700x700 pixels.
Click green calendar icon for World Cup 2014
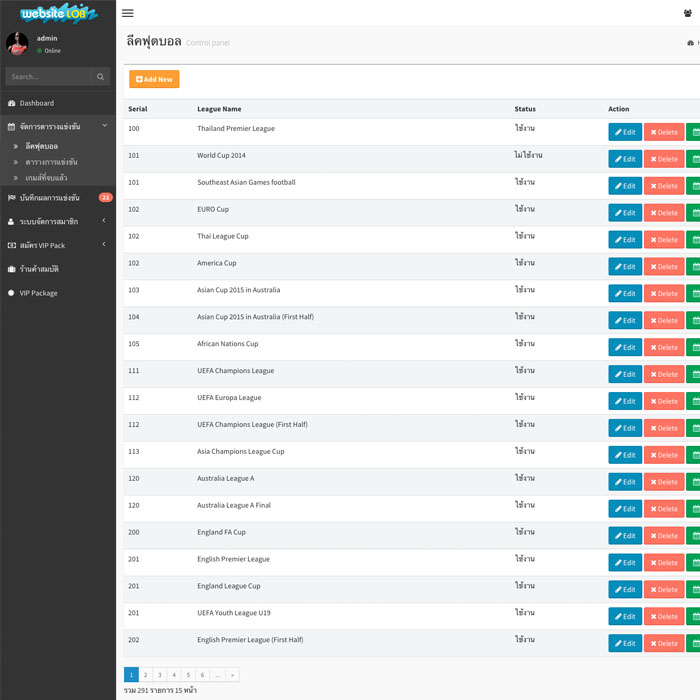click(x=694, y=159)
